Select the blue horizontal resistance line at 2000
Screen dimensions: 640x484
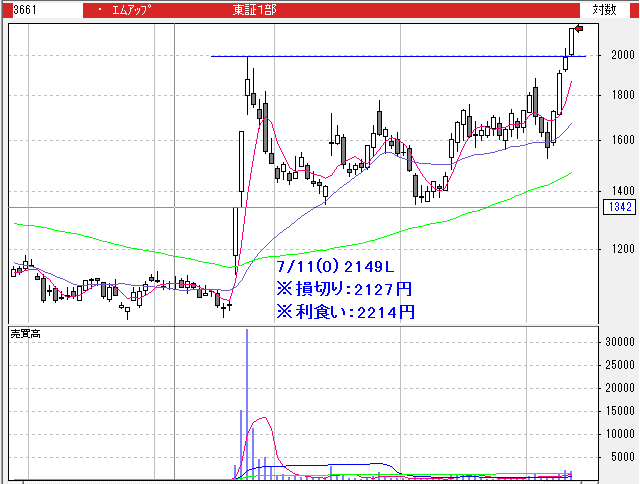400,56
